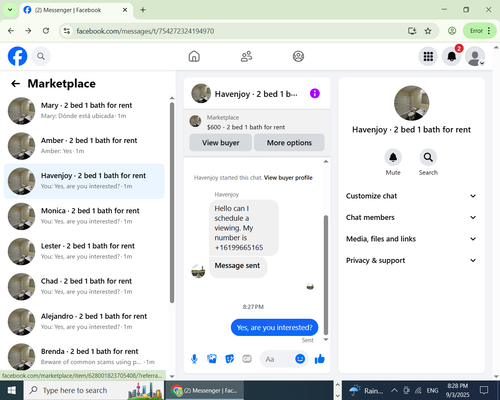The height and width of the screenshot is (400, 500).
Task: Click the ENG language indicator
Action: [432, 390]
